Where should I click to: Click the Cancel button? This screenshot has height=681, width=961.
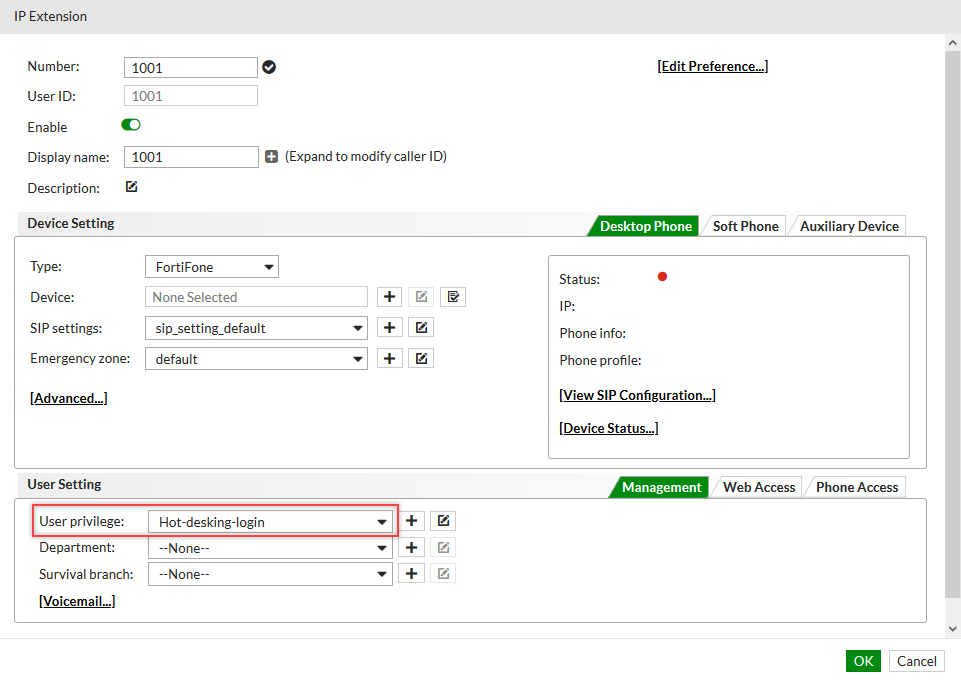coord(917,661)
